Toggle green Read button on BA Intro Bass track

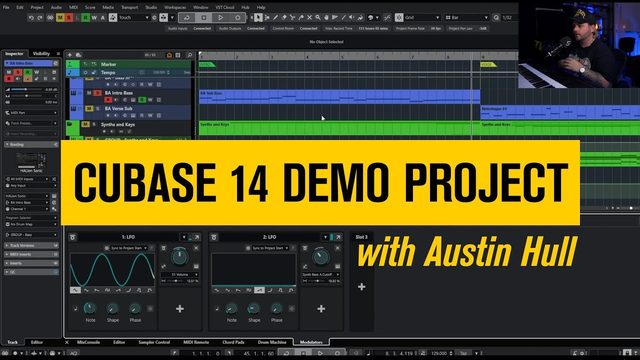coord(142,100)
